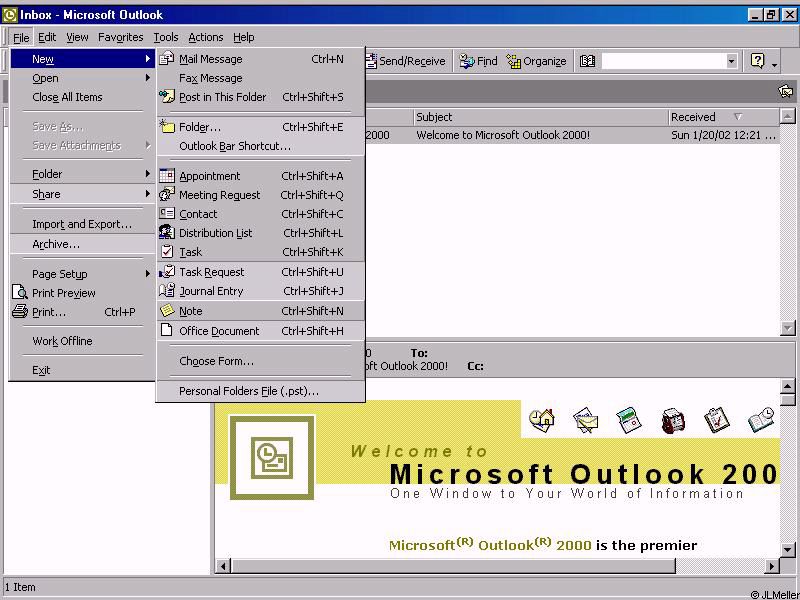Click the Meeting Request icon
This screenshot has height=600, width=800.
(x=167, y=194)
